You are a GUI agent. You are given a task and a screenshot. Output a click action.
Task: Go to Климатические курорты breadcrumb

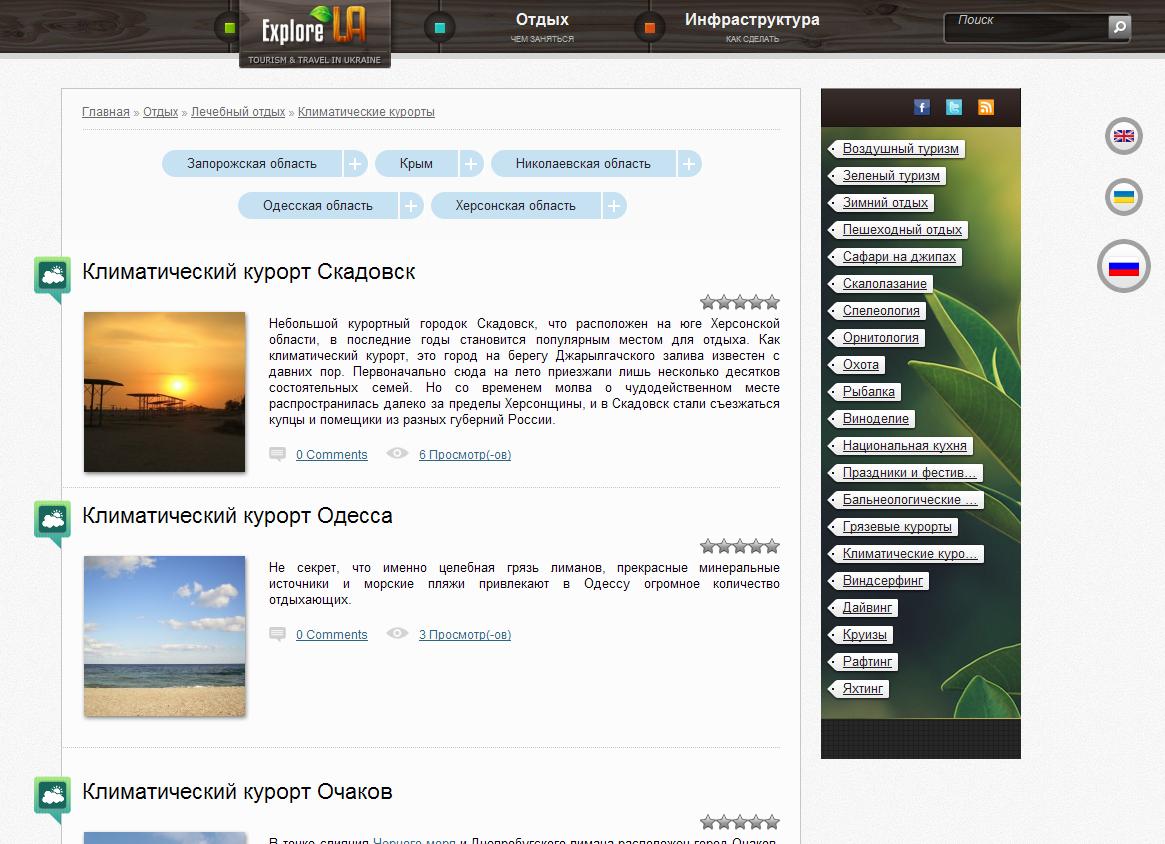tap(366, 111)
